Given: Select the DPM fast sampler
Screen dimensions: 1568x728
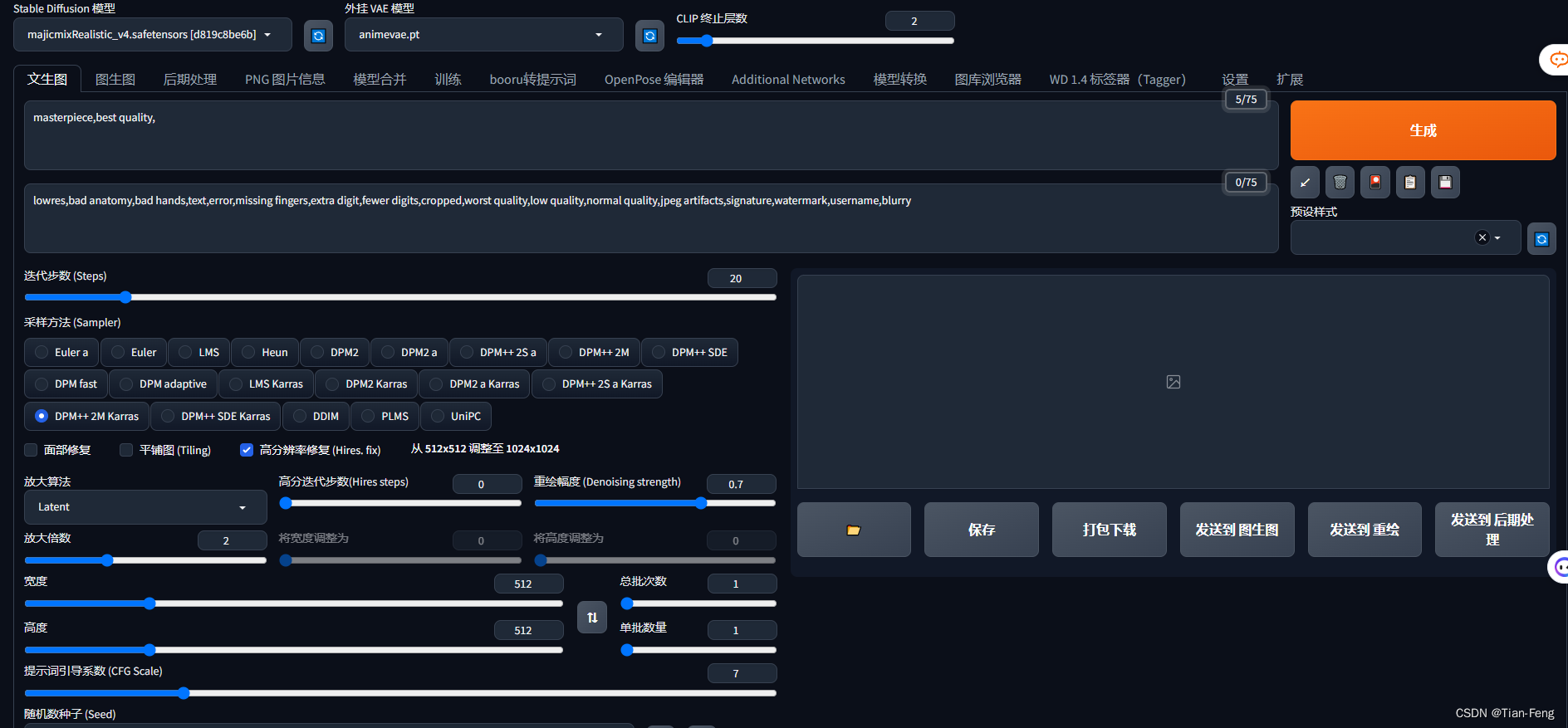Looking at the screenshot, I should pos(66,384).
